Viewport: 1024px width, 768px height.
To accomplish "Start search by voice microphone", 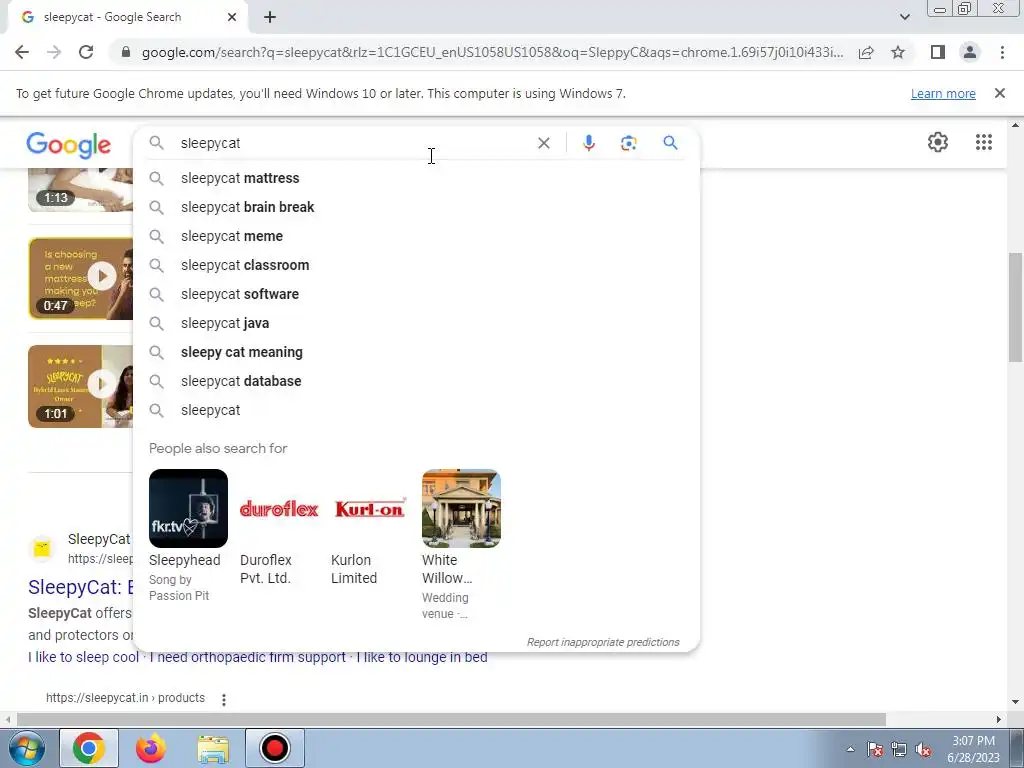I will (x=588, y=143).
